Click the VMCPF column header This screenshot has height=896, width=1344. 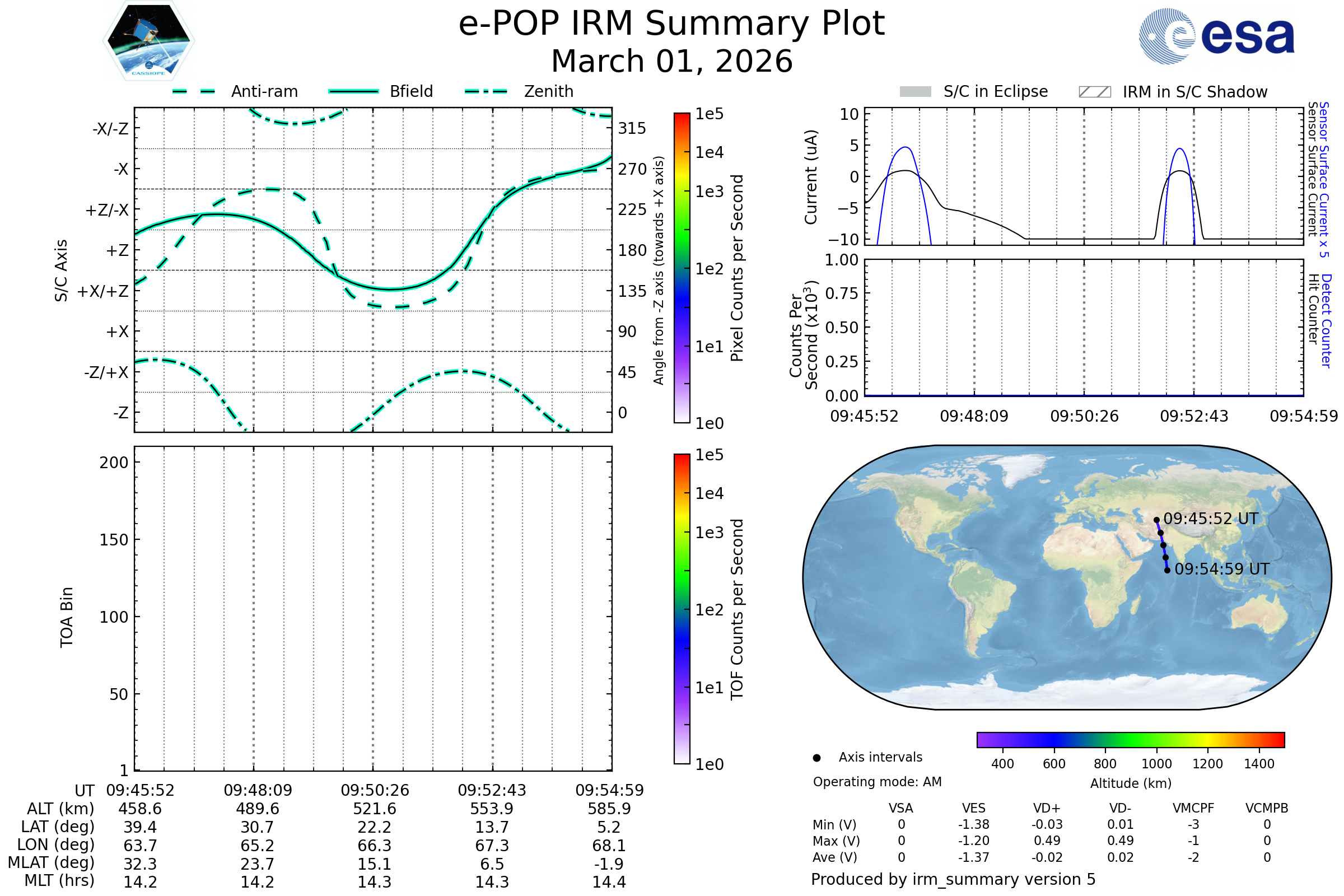point(1193,808)
